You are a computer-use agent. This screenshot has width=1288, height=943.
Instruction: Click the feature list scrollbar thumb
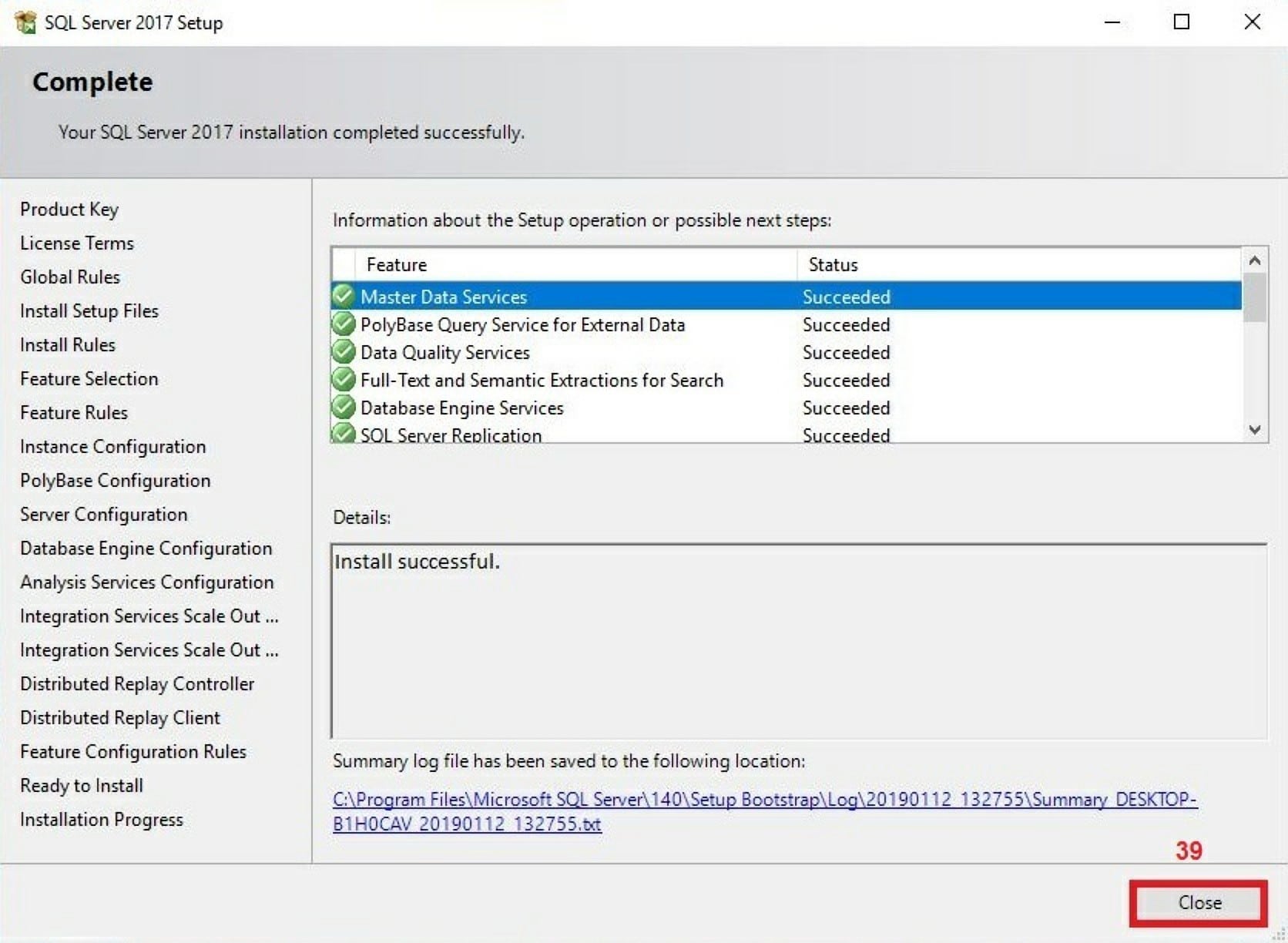(x=1255, y=297)
